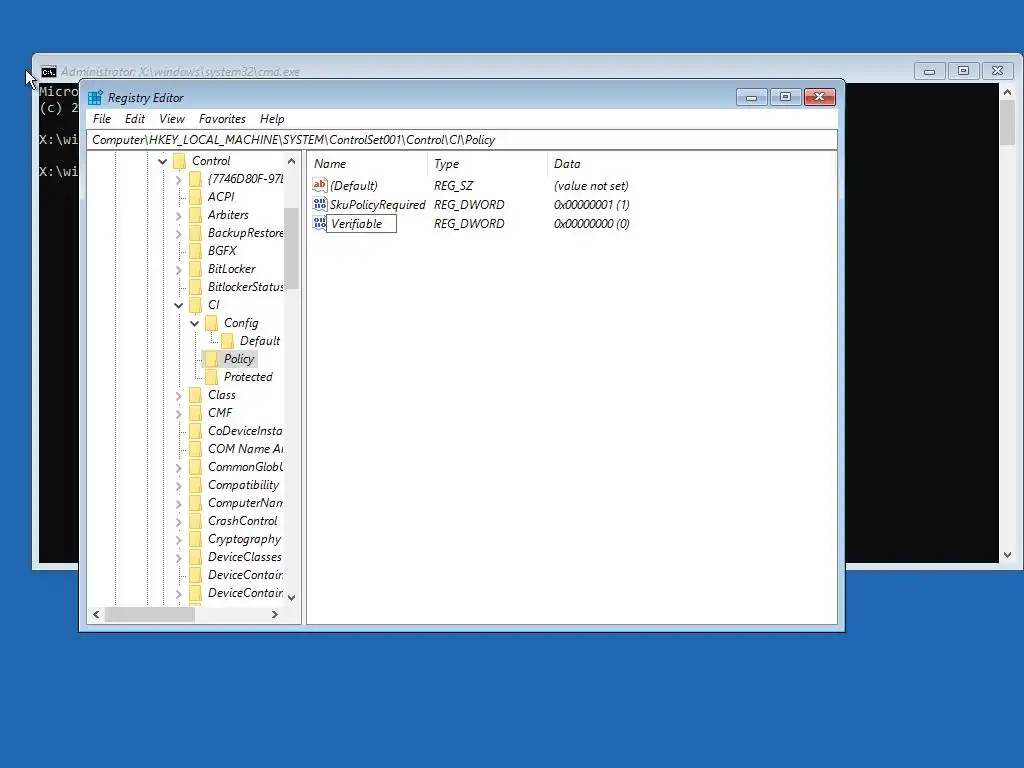The width and height of the screenshot is (1024, 768).
Task: Click the BackupRestore folder icon
Action: pyautogui.click(x=195, y=232)
